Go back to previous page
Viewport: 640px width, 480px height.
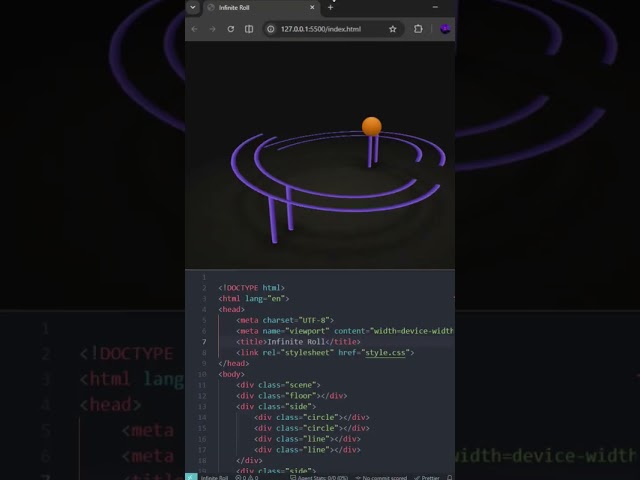point(195,29)
